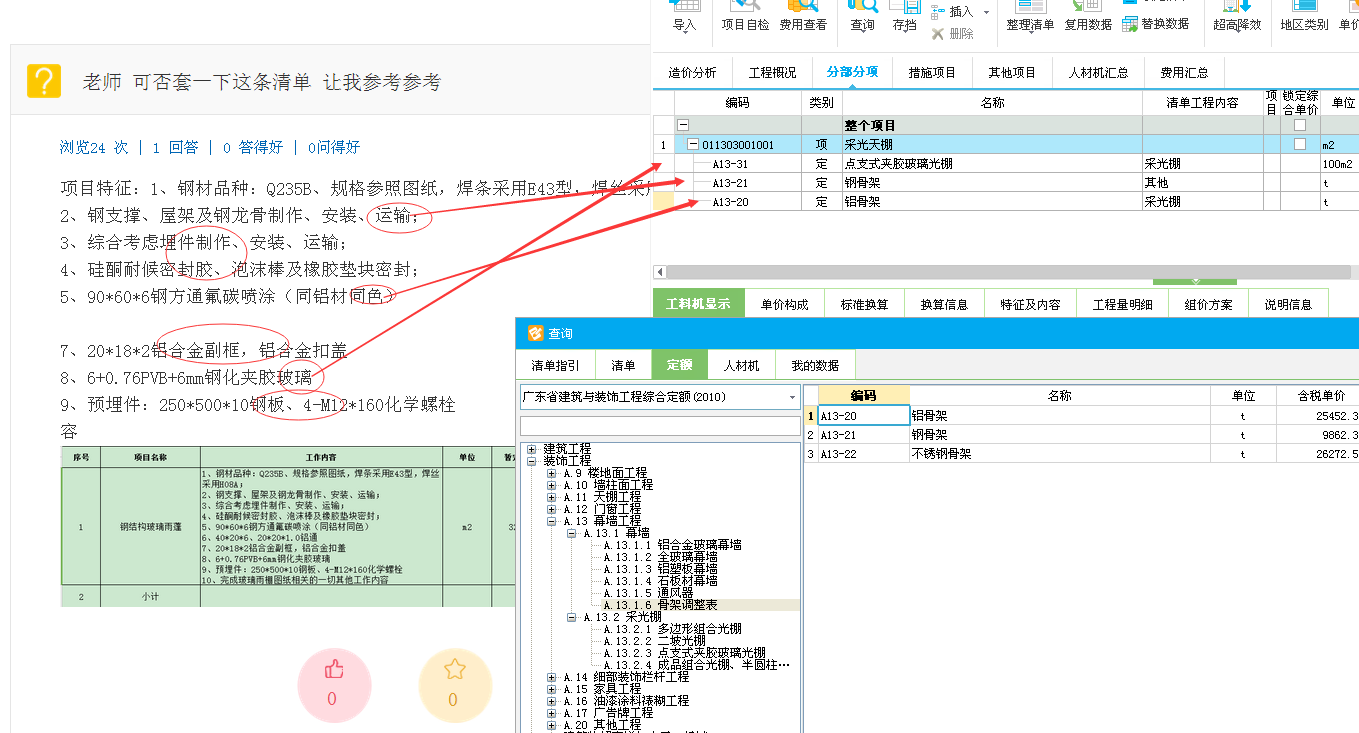This screenshot has width=1359, height=733.
Task: Click the star favorite button
Action: click(x=454, y=685)
